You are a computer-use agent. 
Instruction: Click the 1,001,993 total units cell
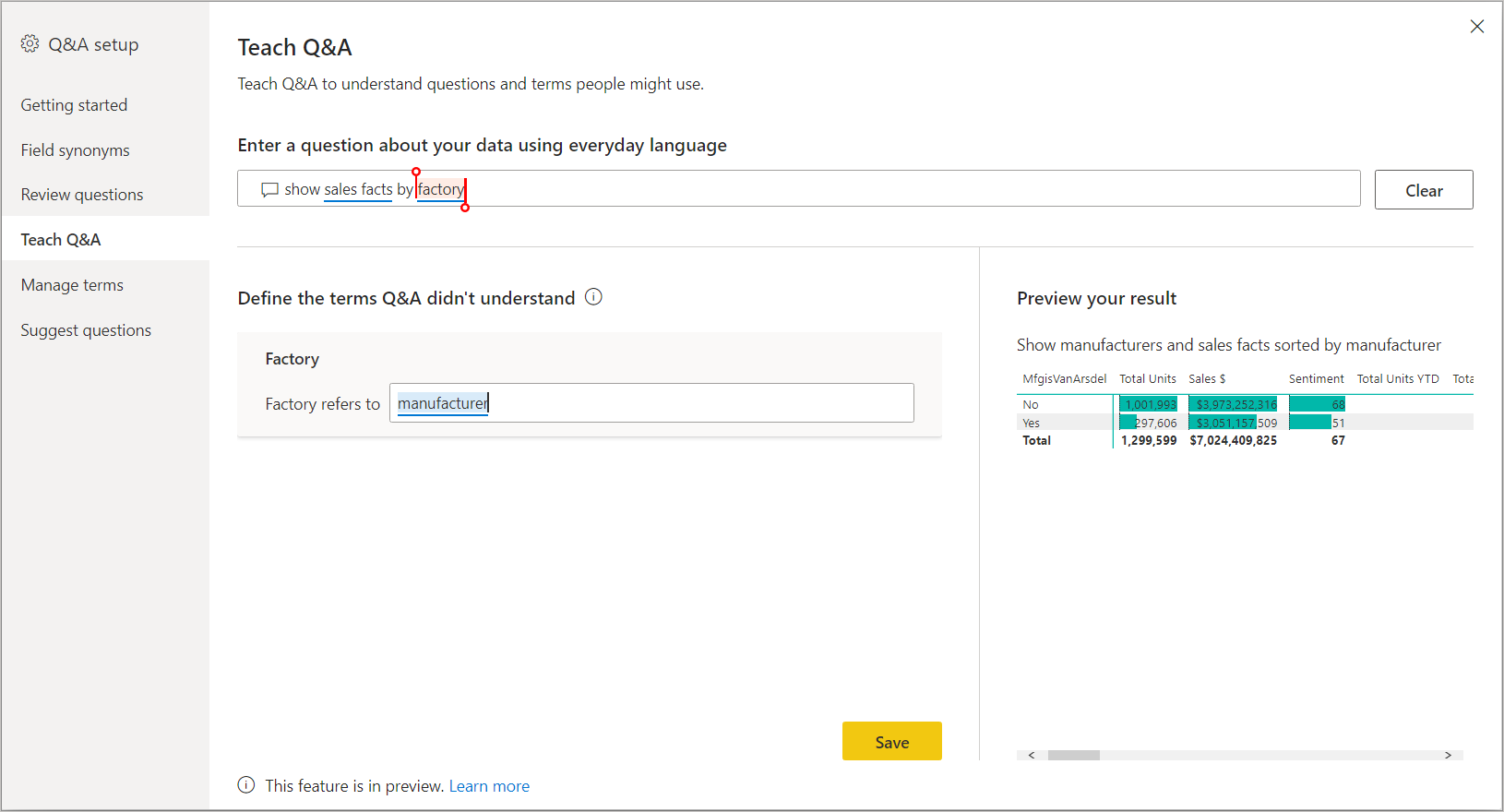pyautogui.click(x=1150, y=404)
